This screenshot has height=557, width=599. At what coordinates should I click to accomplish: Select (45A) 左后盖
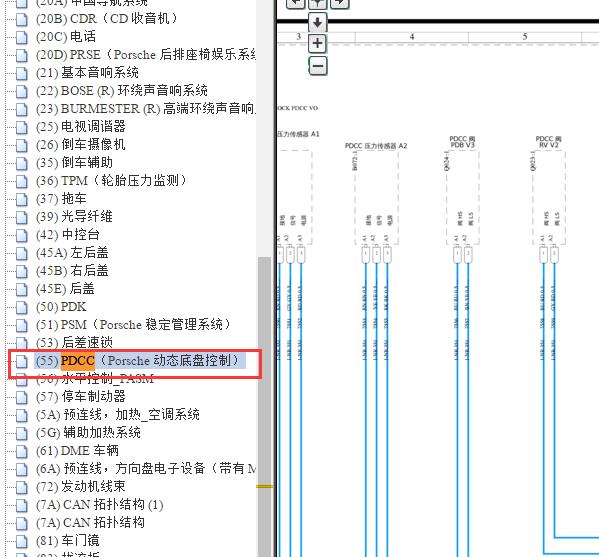click(x=72, y=252)
